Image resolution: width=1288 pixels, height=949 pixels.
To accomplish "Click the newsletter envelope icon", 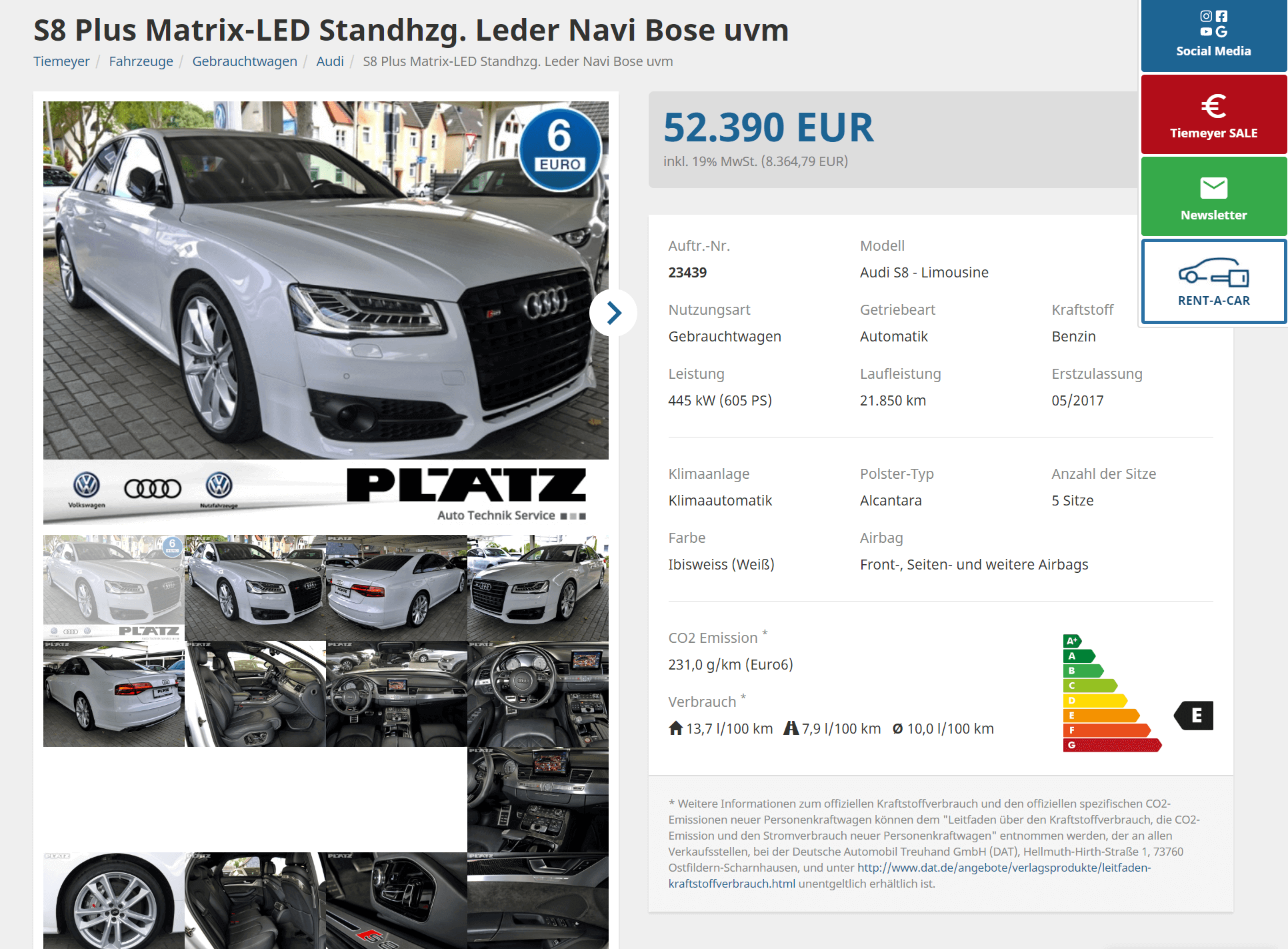I will (x=1213, y=188).
